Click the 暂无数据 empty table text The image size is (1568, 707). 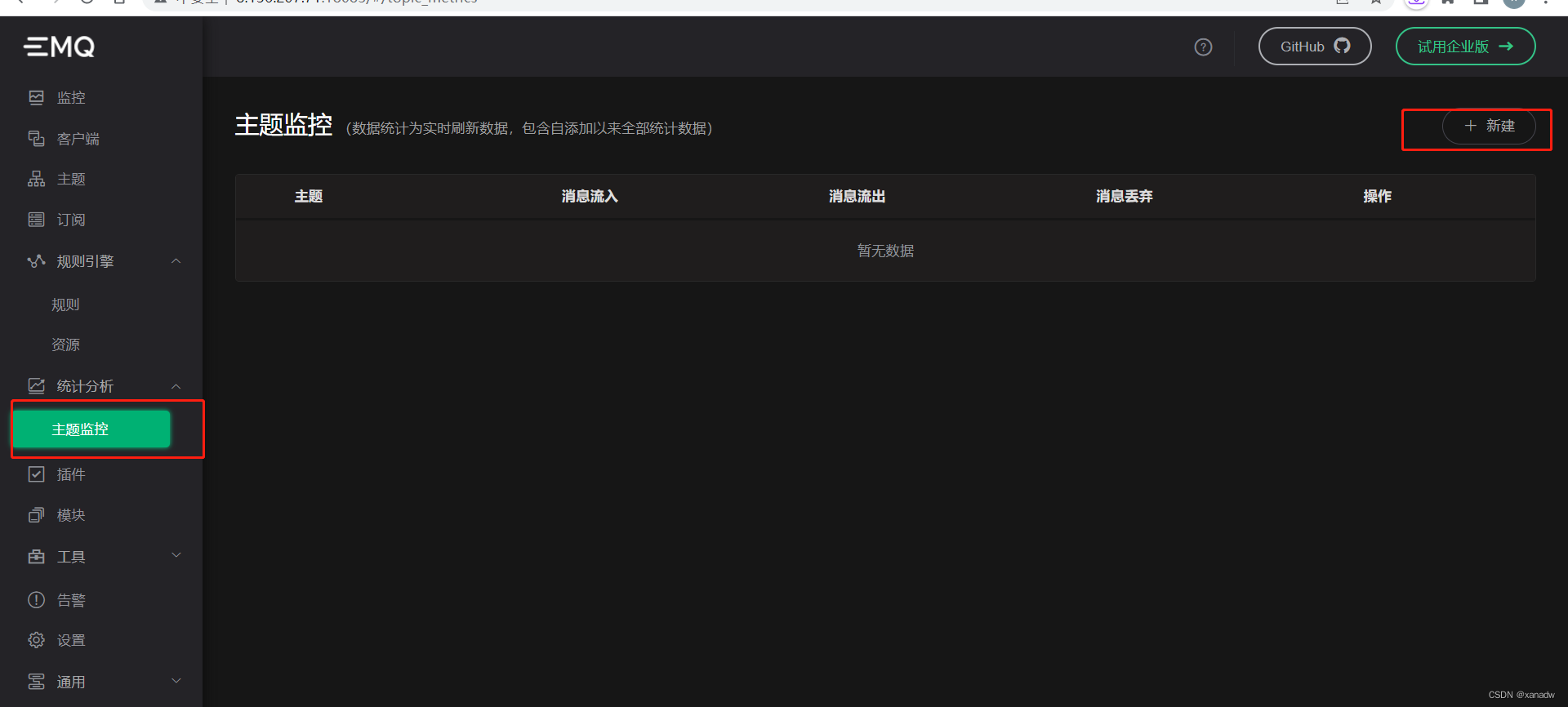pyautogui.click(x=885, y=251)
